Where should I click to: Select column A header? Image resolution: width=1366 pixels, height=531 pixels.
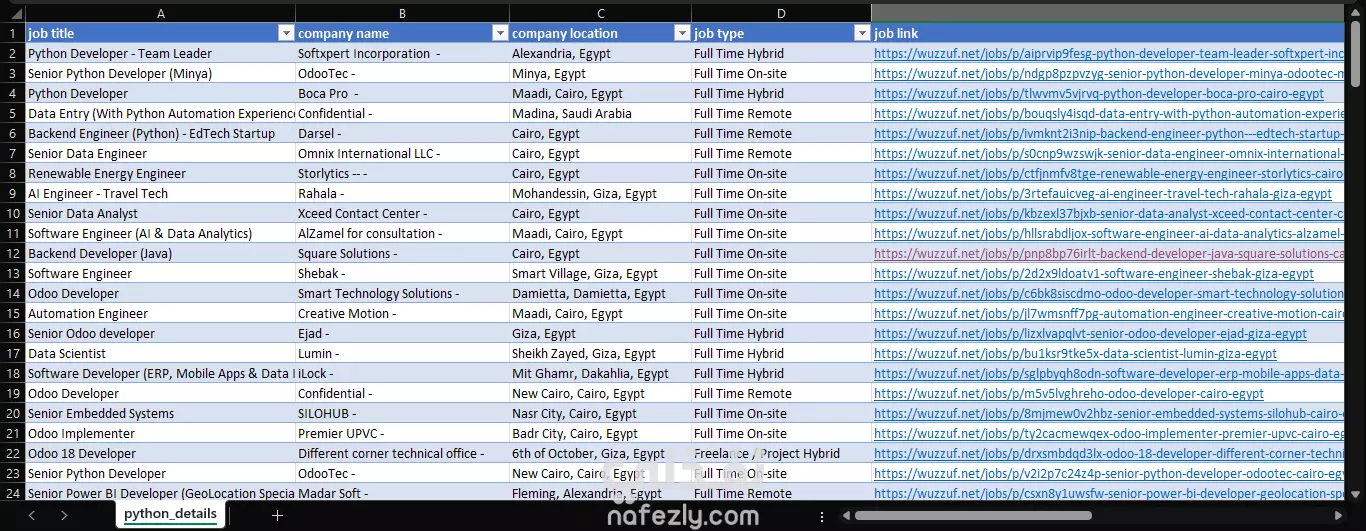click(x=160, y=13)
